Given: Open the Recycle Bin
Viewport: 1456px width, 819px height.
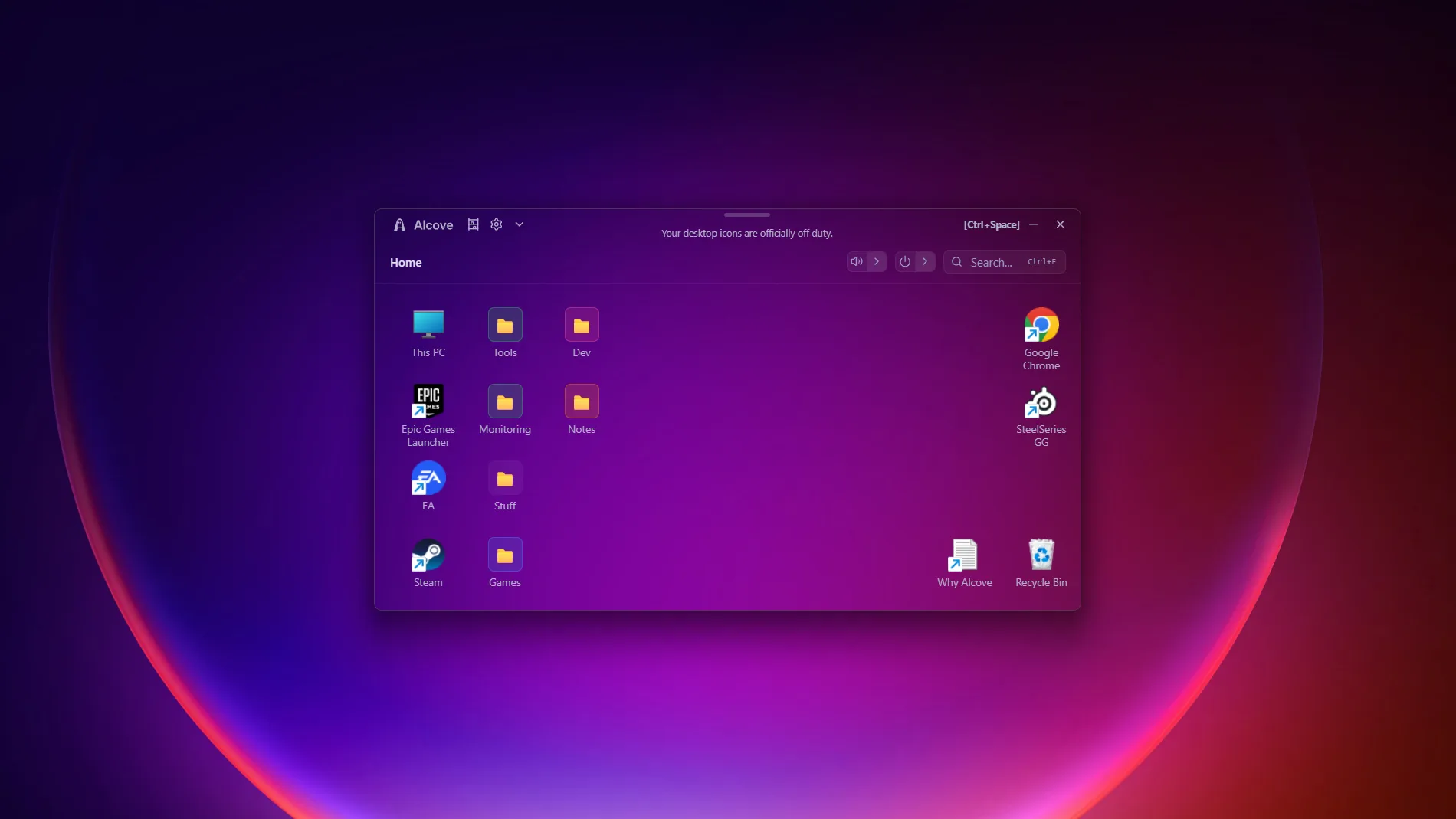Looking at the screenshot, I should (1041, 562).
